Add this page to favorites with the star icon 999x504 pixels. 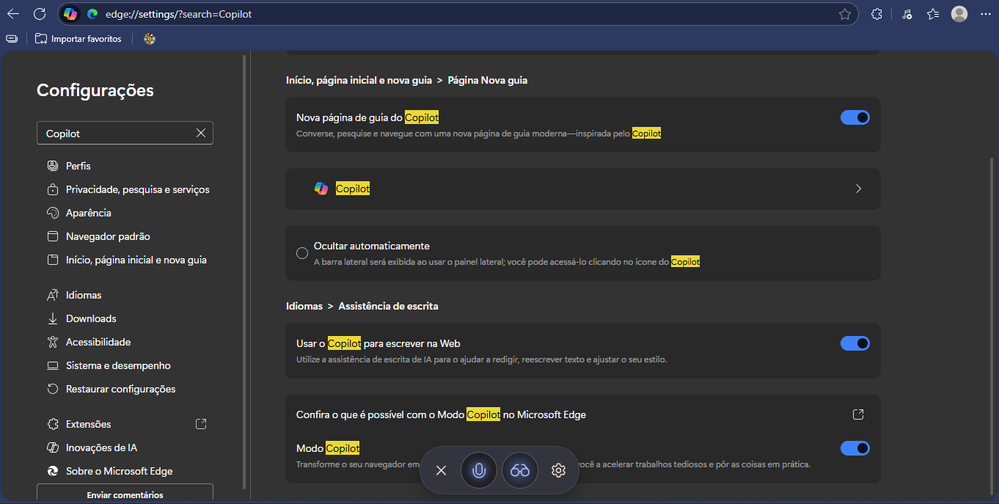click(x=845, y=14)
